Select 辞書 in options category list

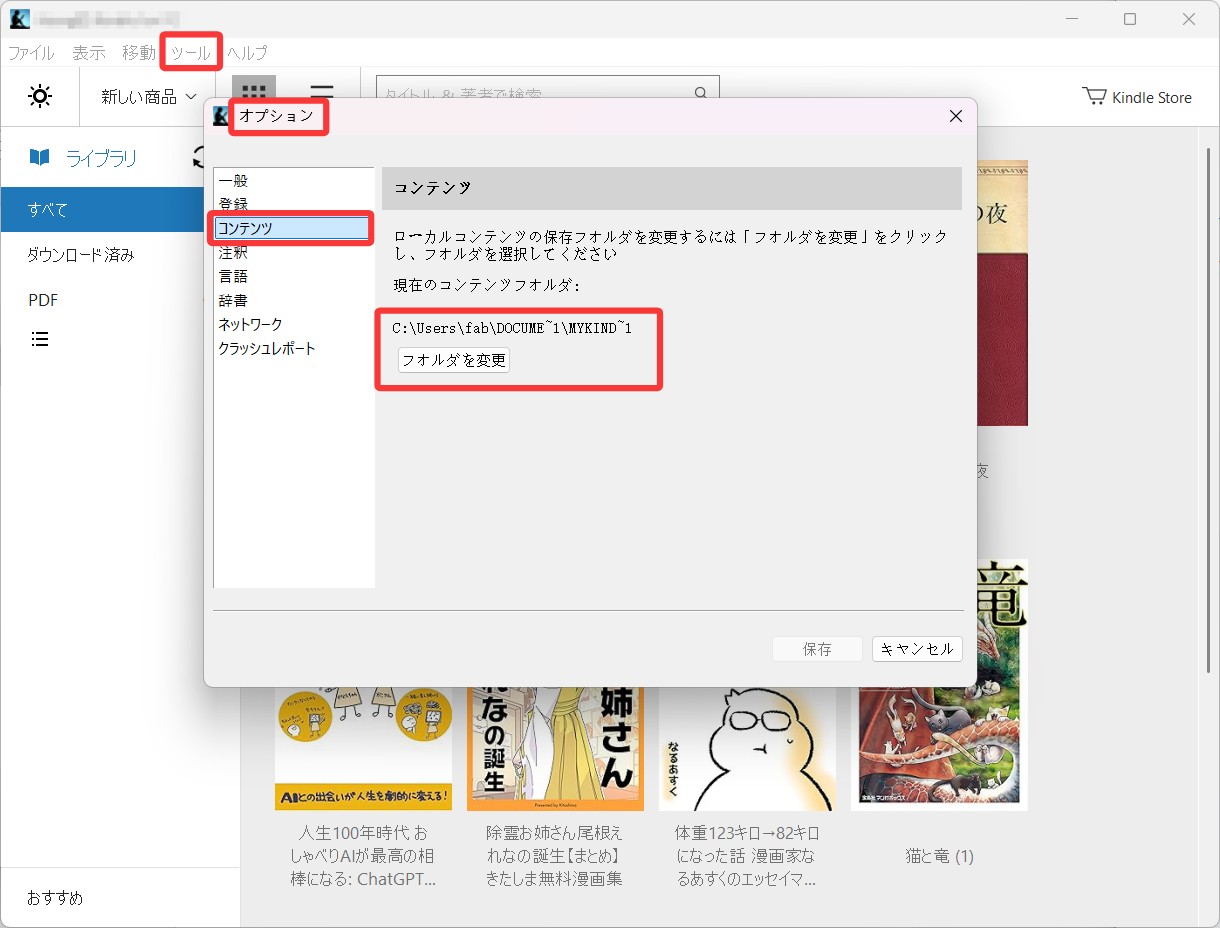pyautogui.click(x=233, y=301)
